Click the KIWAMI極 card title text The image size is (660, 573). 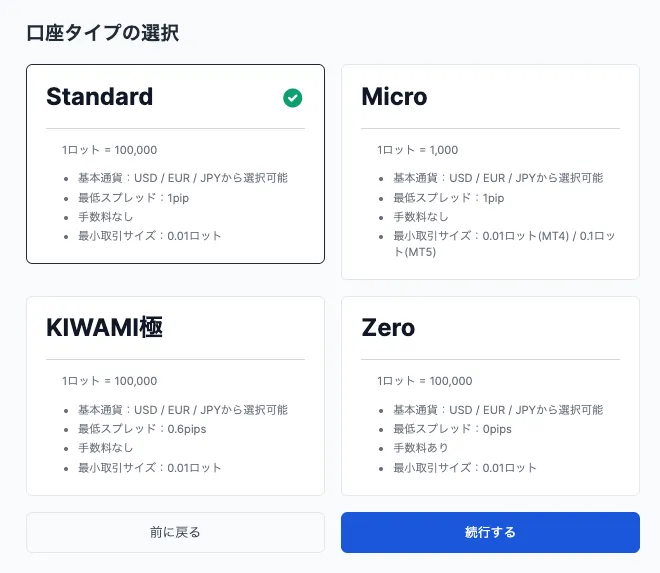104,328
